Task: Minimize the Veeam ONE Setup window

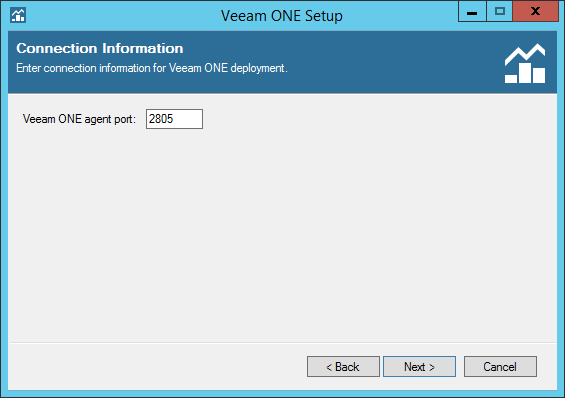Action: coord(472,12)
